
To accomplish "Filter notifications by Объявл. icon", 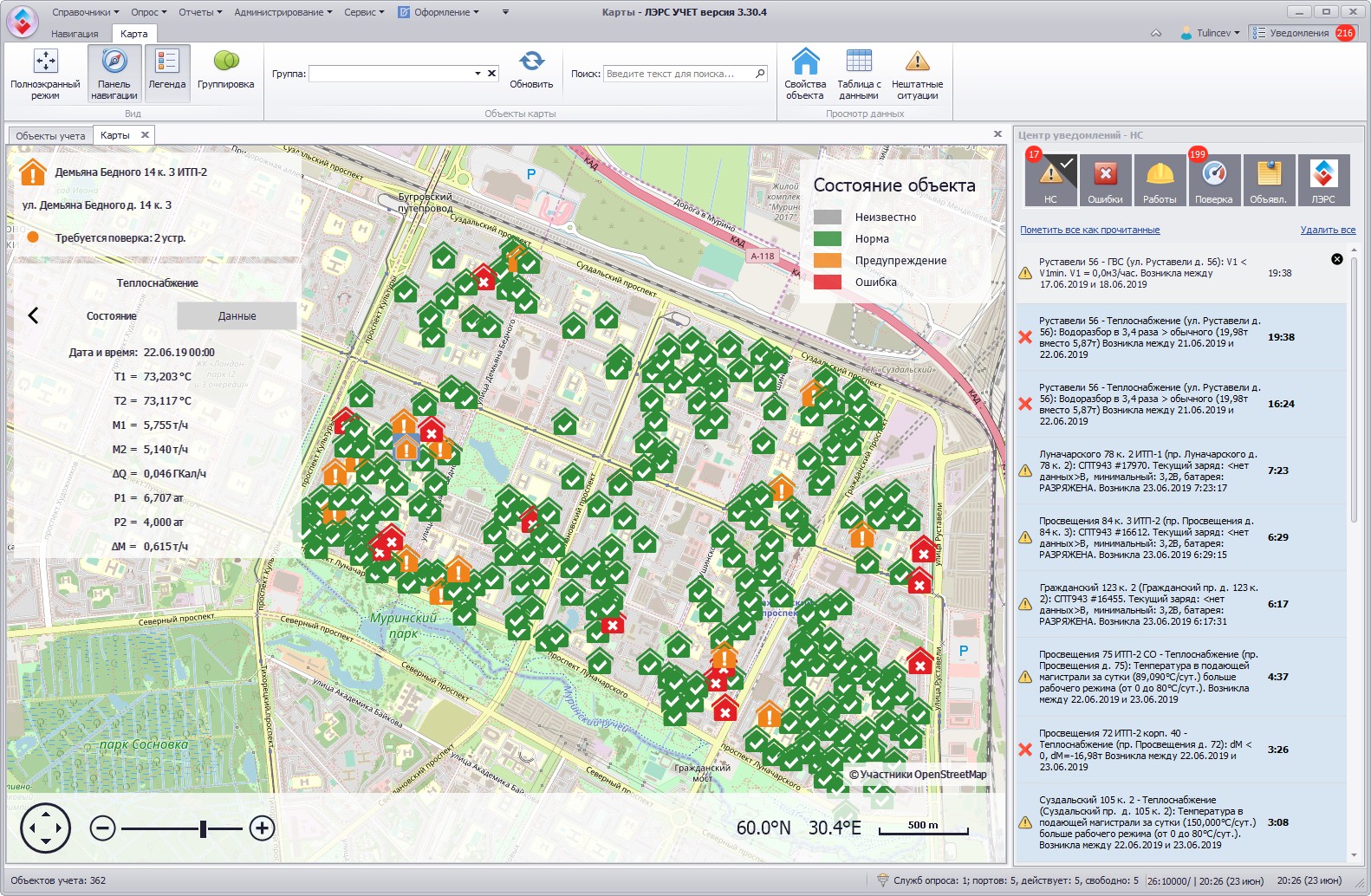I will coord(1268,180).
